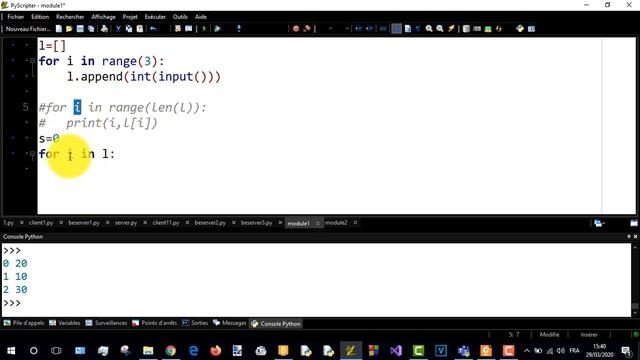
Task: Open the Variables panel tab
Action: pos(64,323)
